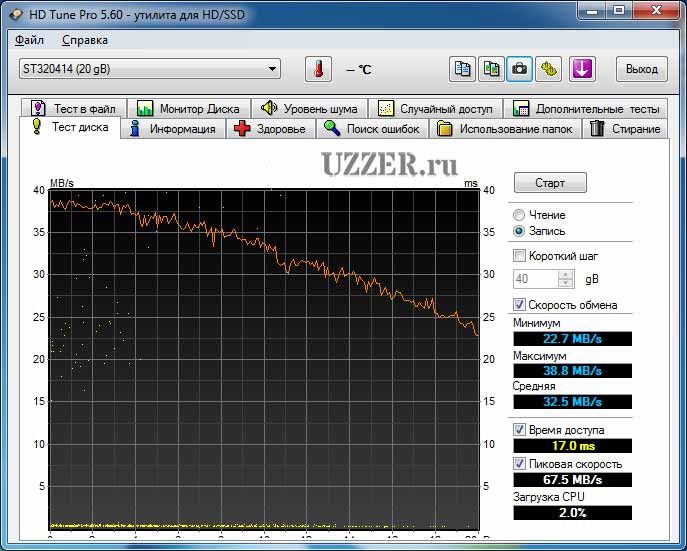The width and height of the screenshot is (687, 551).
Task: Uncheck the Время доступа checkbox
Action: pos(519,430)
